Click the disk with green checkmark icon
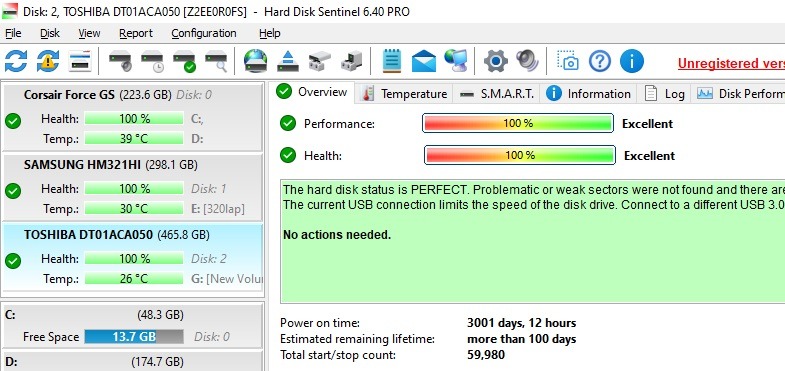 [184, 61]
